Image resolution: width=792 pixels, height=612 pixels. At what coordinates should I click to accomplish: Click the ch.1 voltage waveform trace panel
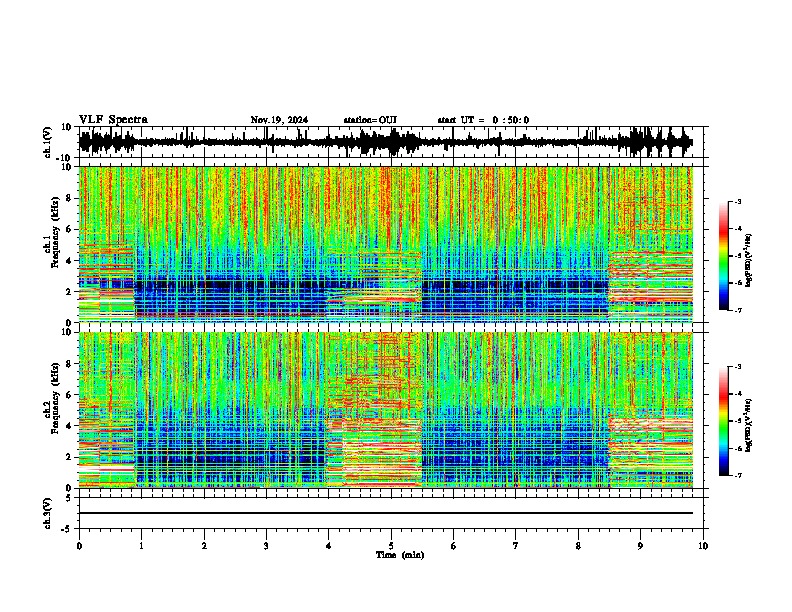point(391,142)
